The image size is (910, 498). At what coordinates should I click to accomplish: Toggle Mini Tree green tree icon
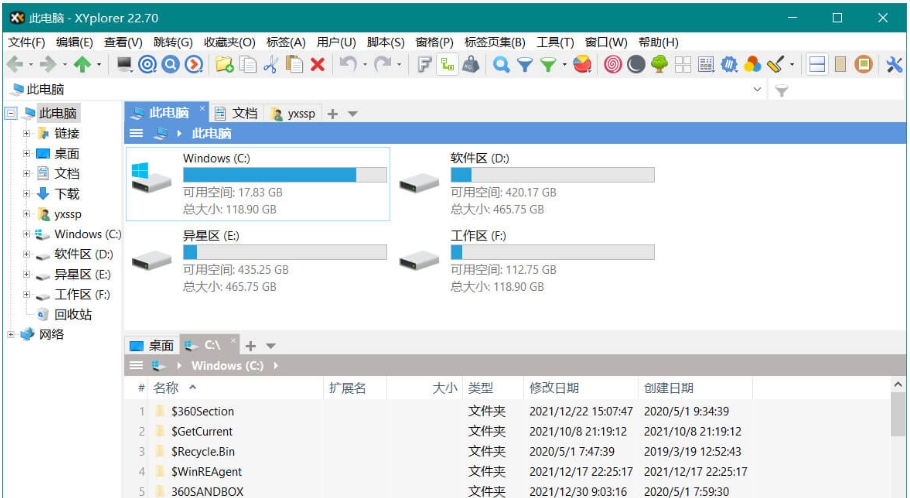659,64
